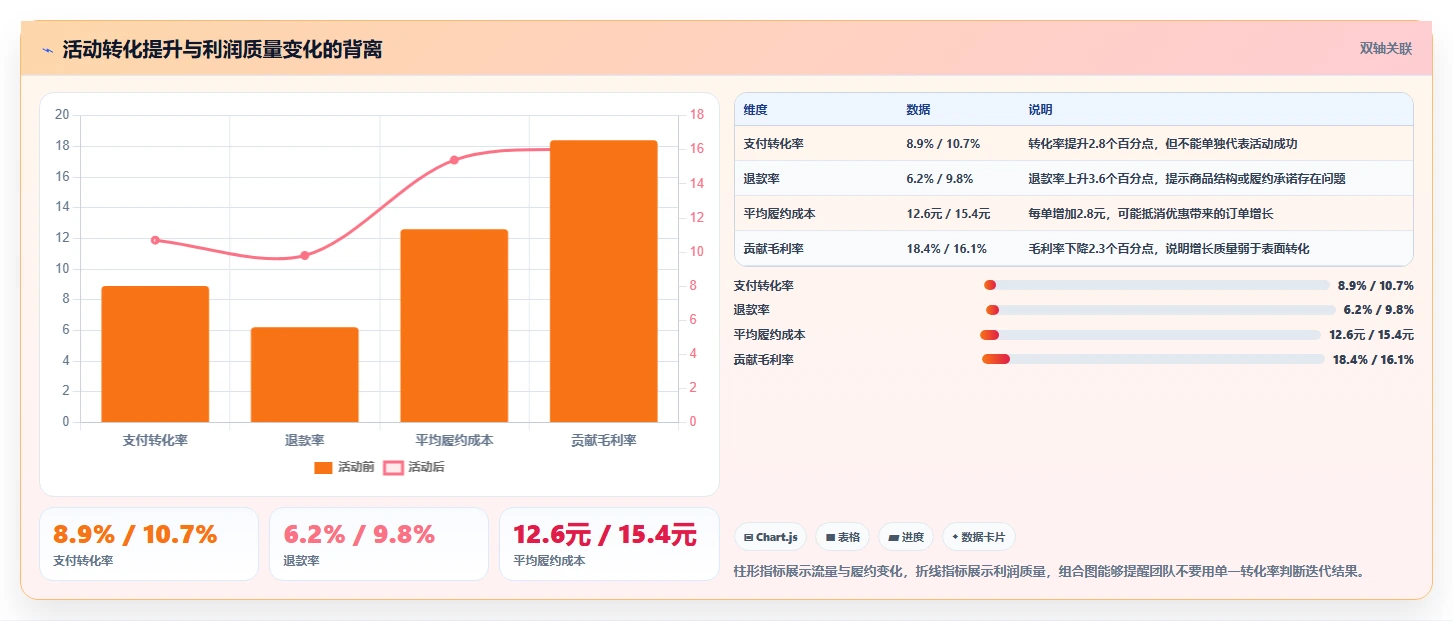Image resolution: width=1453 pixels, height=621 pixels.
Task: Click progress value 12.6元 / 15.4元 at row end
Action: [x=1371, y=335]
